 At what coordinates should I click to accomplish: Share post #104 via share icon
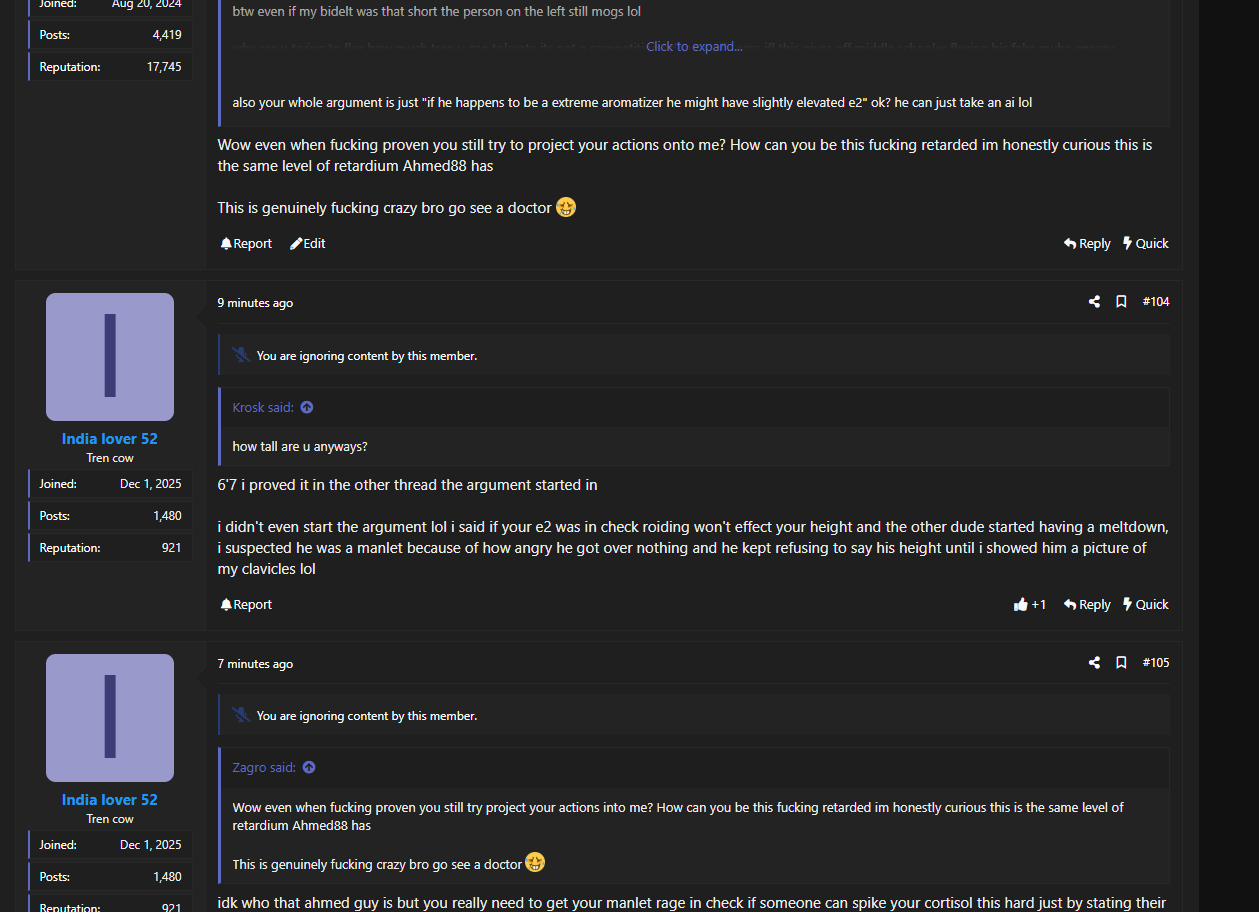(1094, 302)
